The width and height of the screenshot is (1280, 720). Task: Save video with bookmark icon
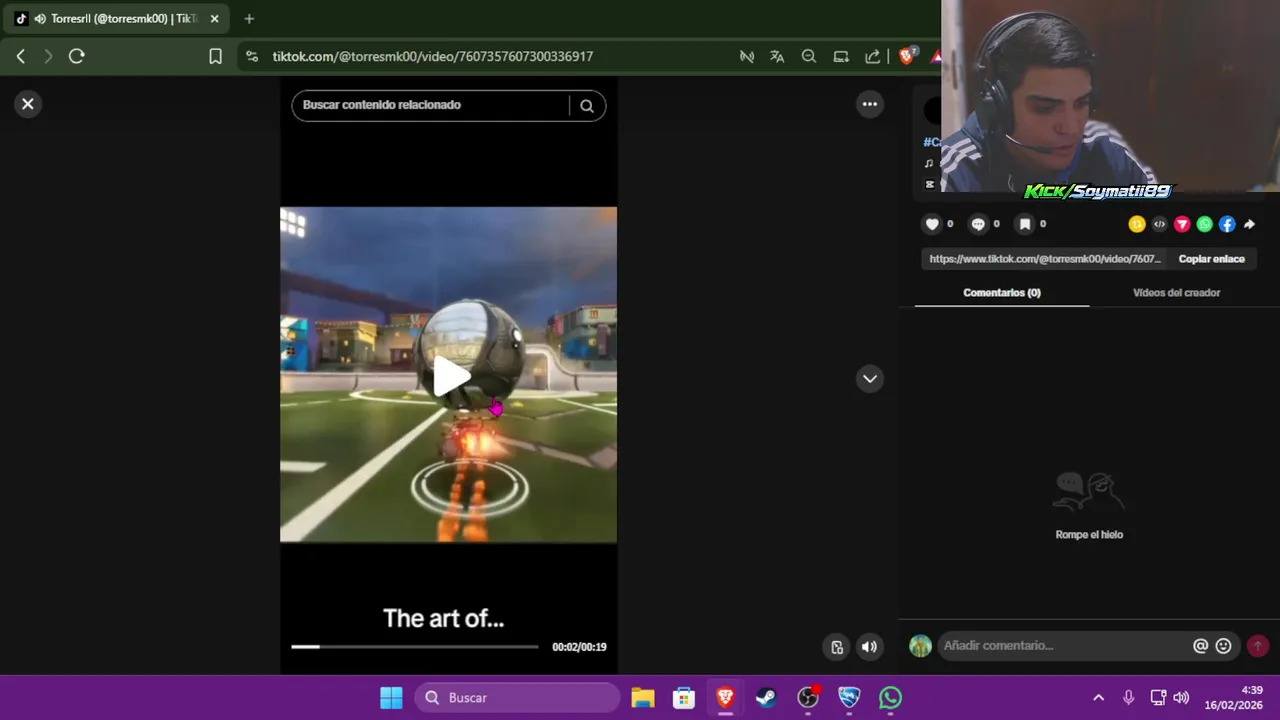tap(1025, 224)
